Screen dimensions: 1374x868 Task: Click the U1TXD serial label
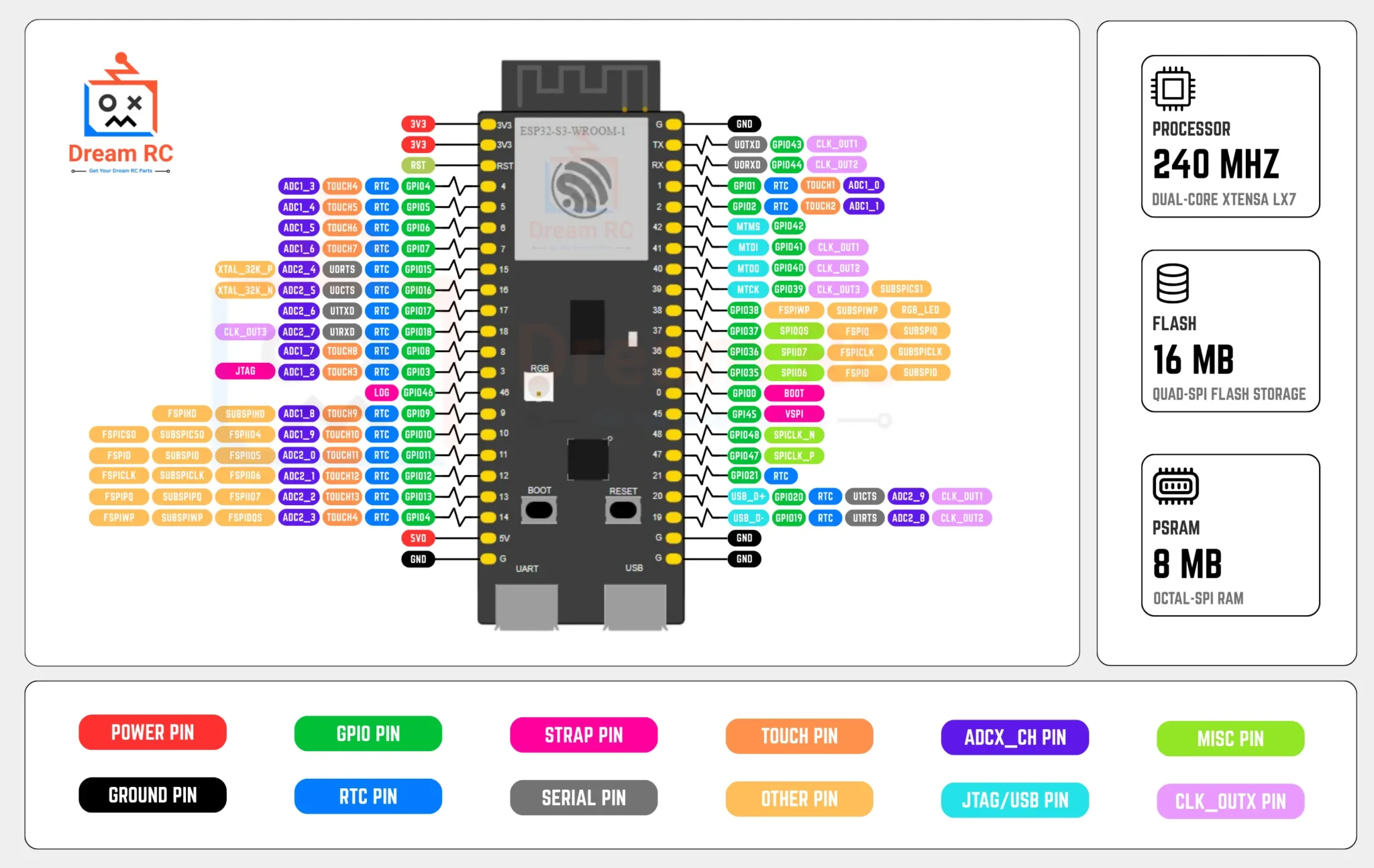pyautogui.click(x=342, y=311)
